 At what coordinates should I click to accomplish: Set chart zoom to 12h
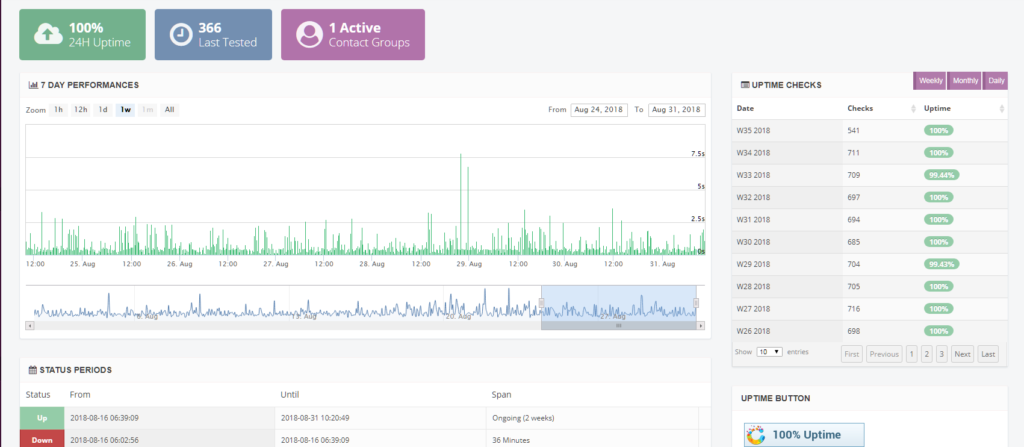tap(80, 110)
